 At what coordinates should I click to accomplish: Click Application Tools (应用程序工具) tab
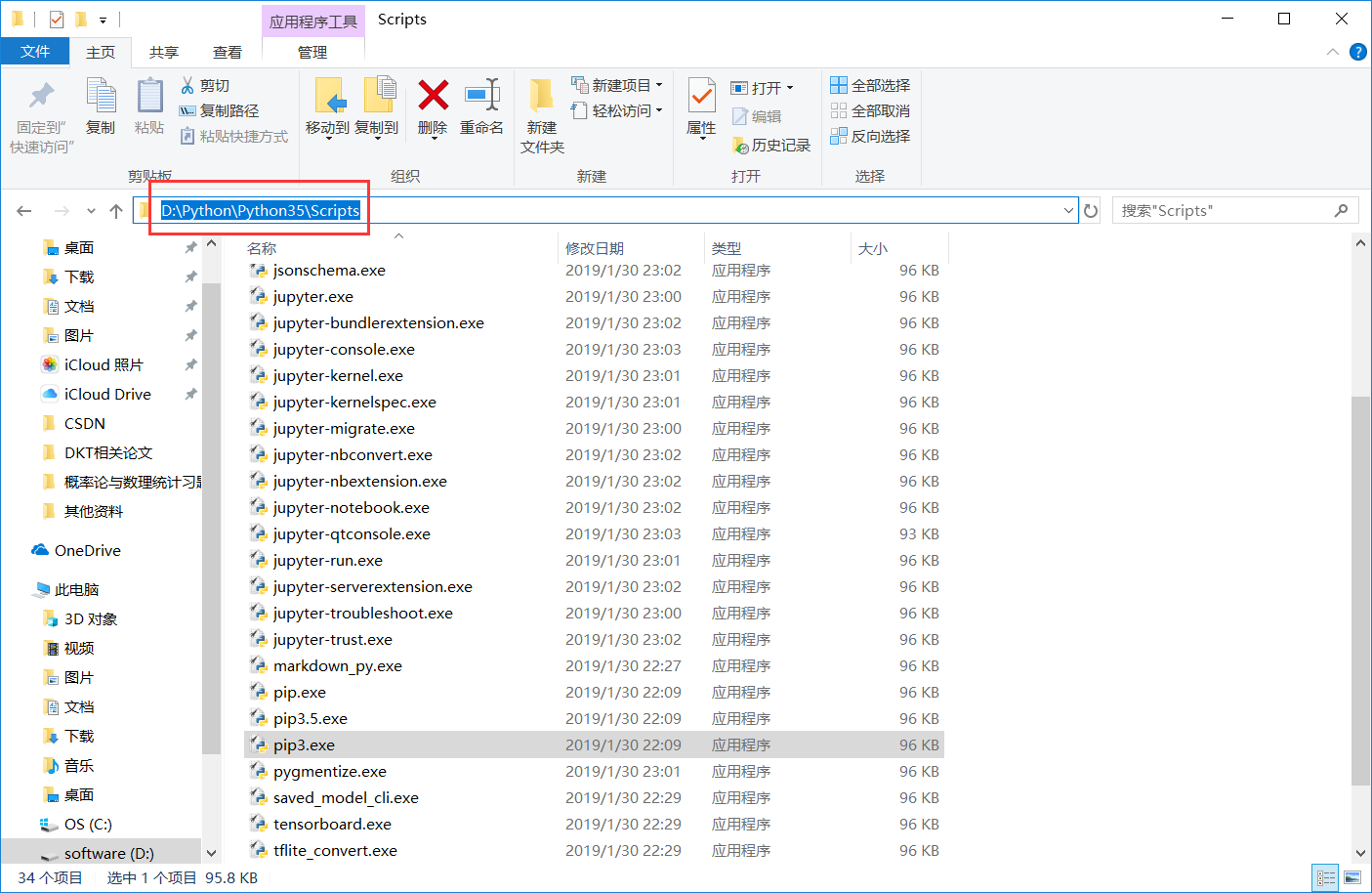tap(313, 21)
